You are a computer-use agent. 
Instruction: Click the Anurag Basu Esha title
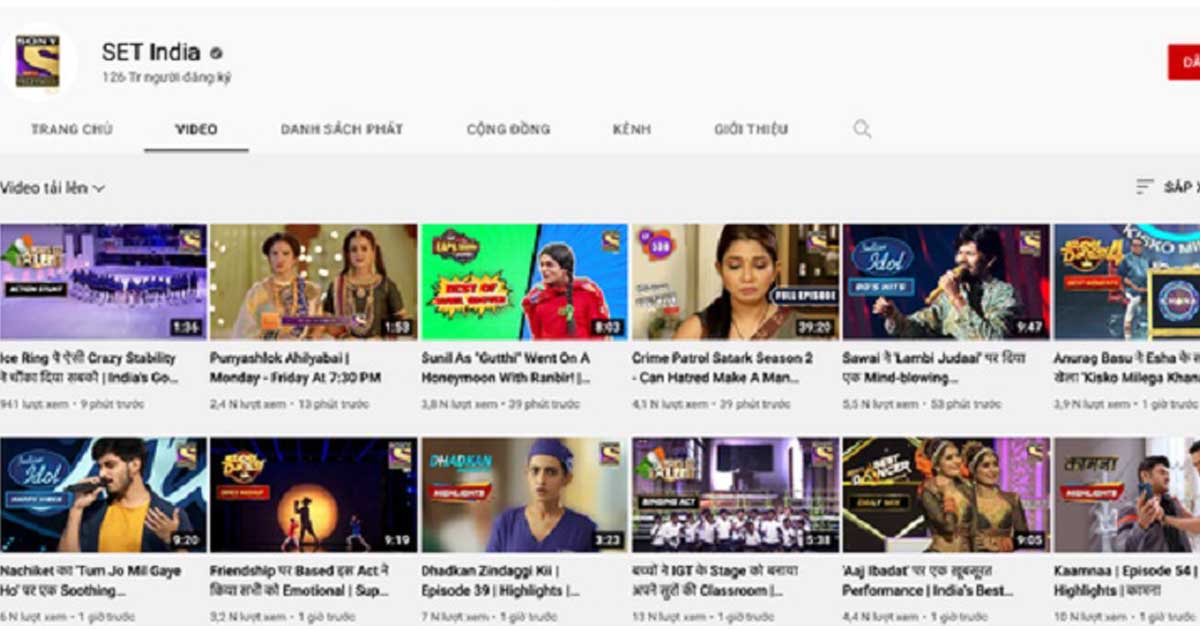tap(1127, 368)
